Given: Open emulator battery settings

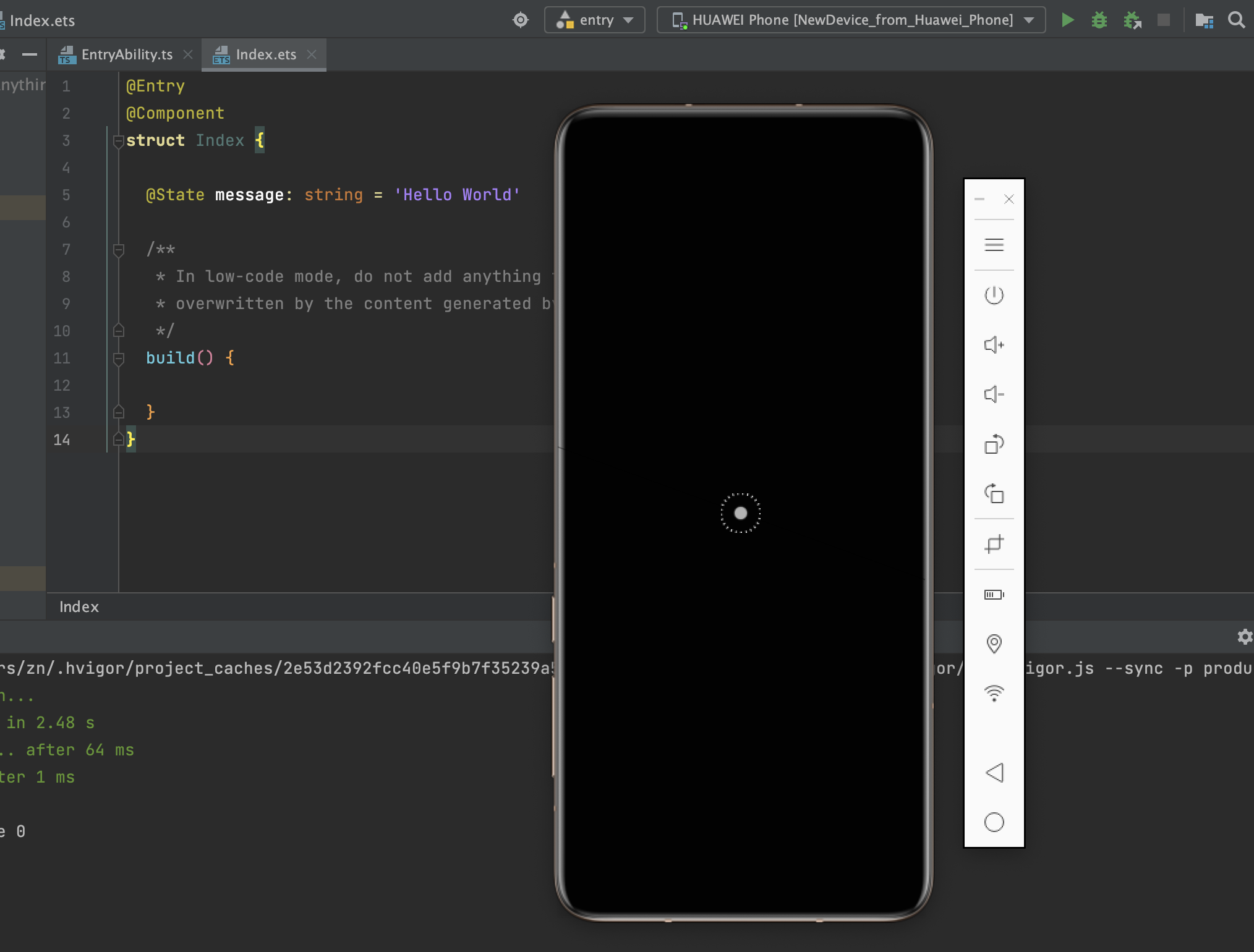Looking at the screenshot, I should [x=994, y=594].
